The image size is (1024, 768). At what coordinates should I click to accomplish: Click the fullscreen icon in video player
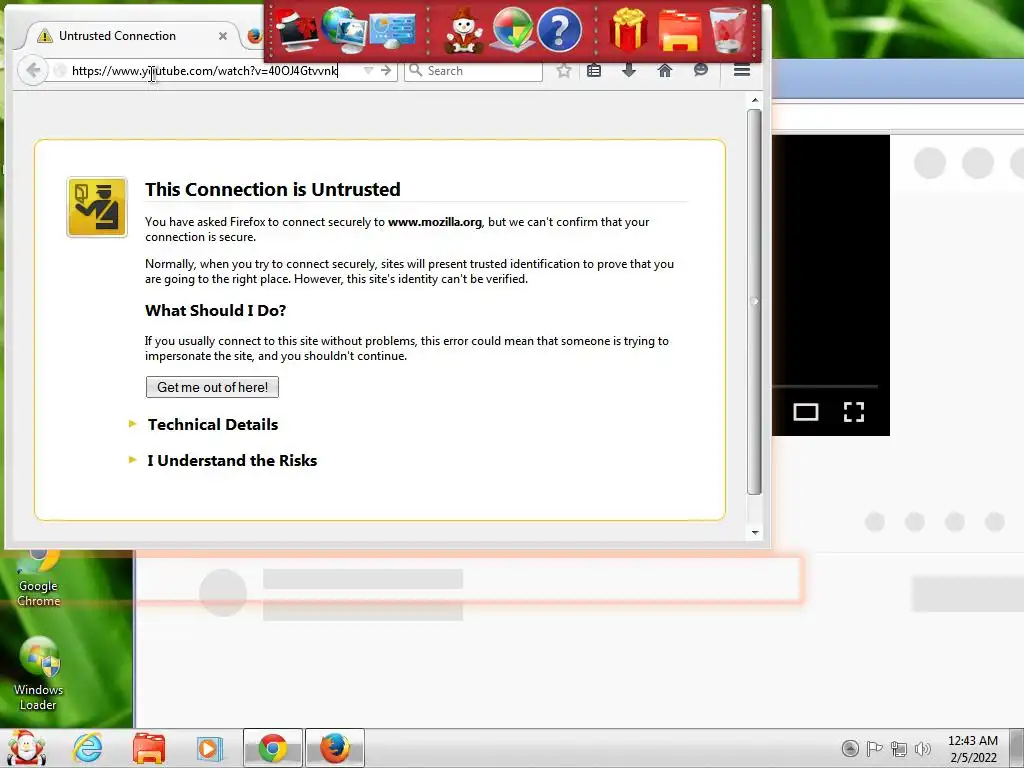(854, 412)
